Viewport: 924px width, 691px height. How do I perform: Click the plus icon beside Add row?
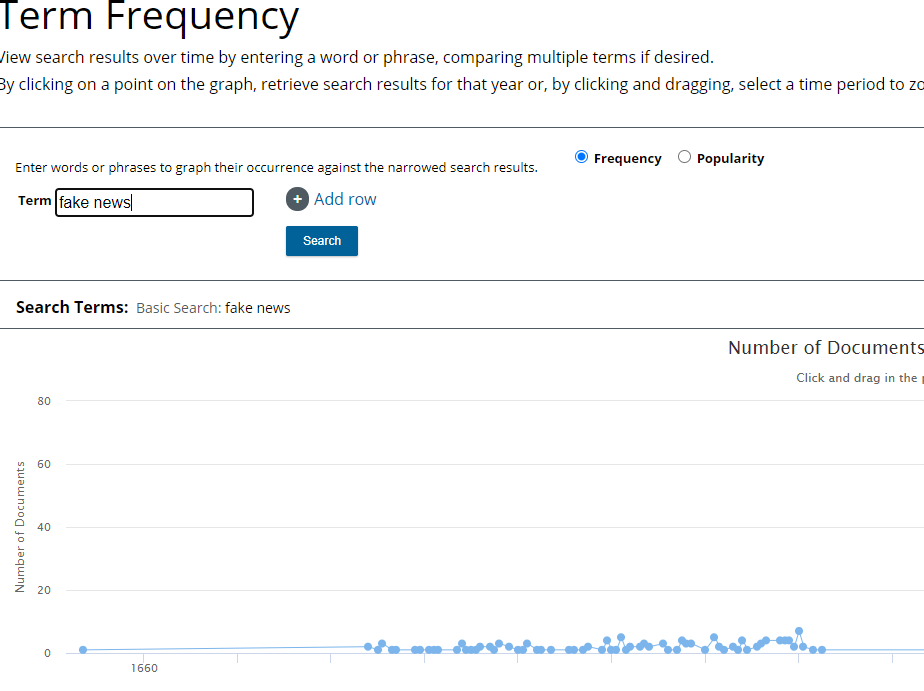click(x=297, y=200)
